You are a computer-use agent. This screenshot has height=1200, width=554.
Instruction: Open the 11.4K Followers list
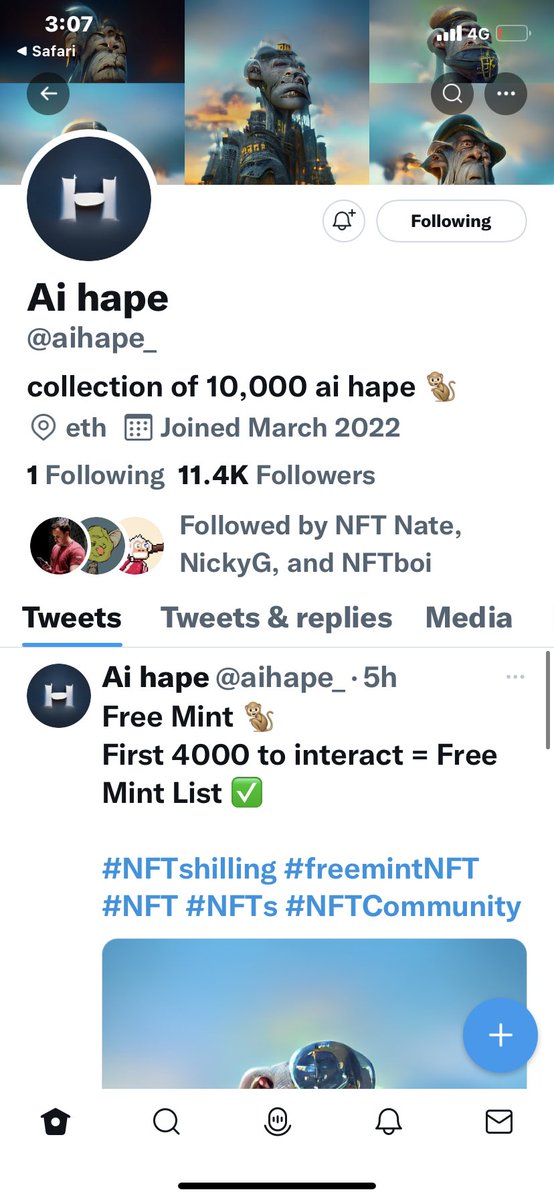(277, 475)
